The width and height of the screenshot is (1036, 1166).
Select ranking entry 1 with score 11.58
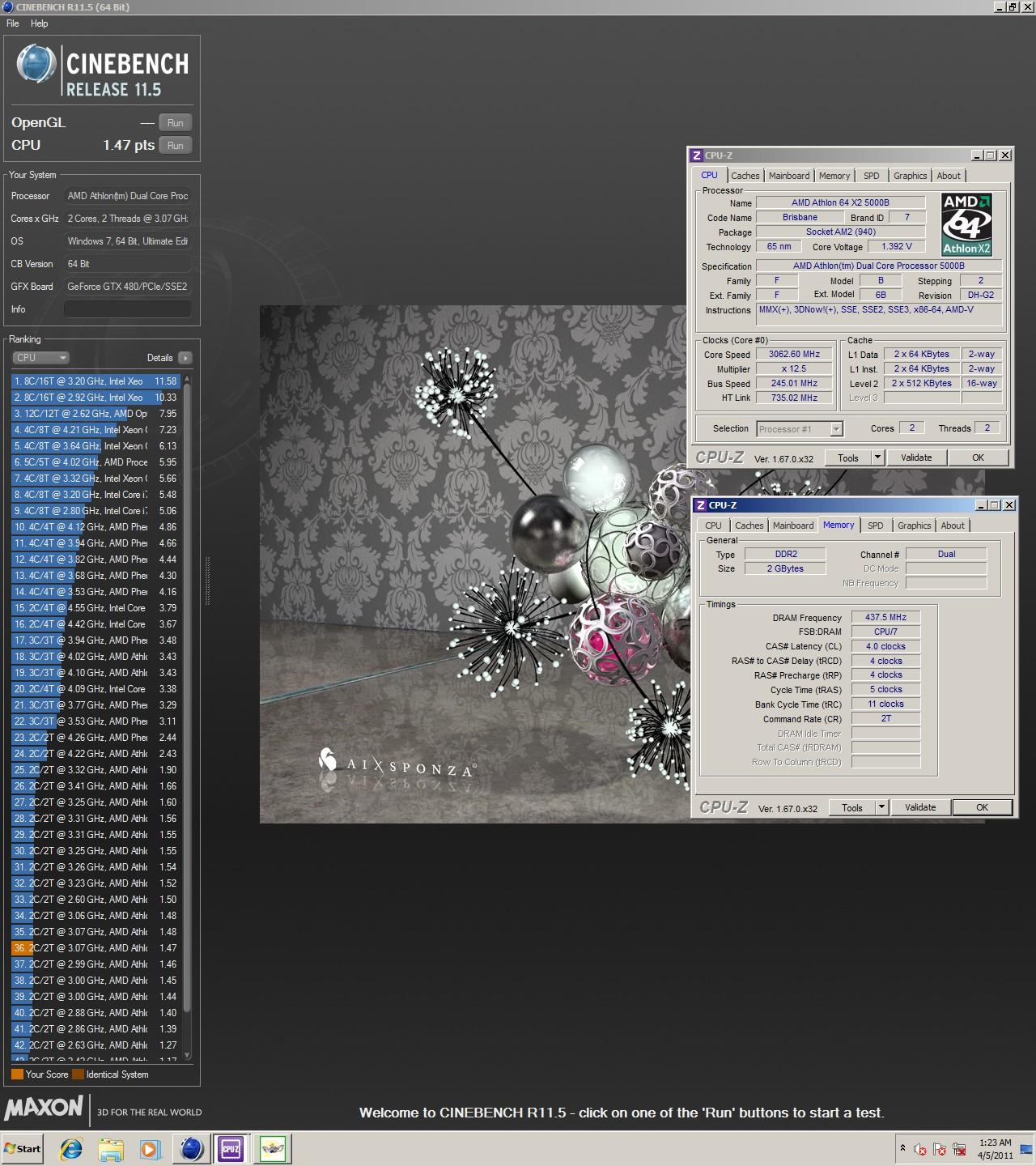pyautogui.click(x=96, y=381)
